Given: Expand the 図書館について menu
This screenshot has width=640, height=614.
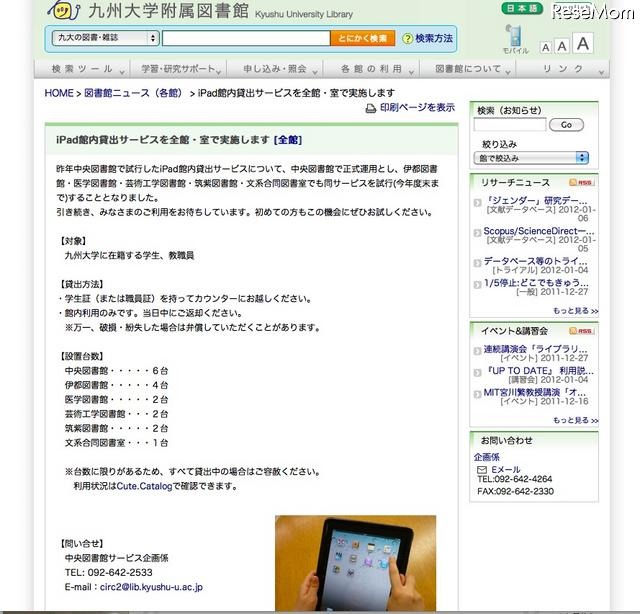Looking at the screenshot, I should pyautogui.click(x=468, y=69).
